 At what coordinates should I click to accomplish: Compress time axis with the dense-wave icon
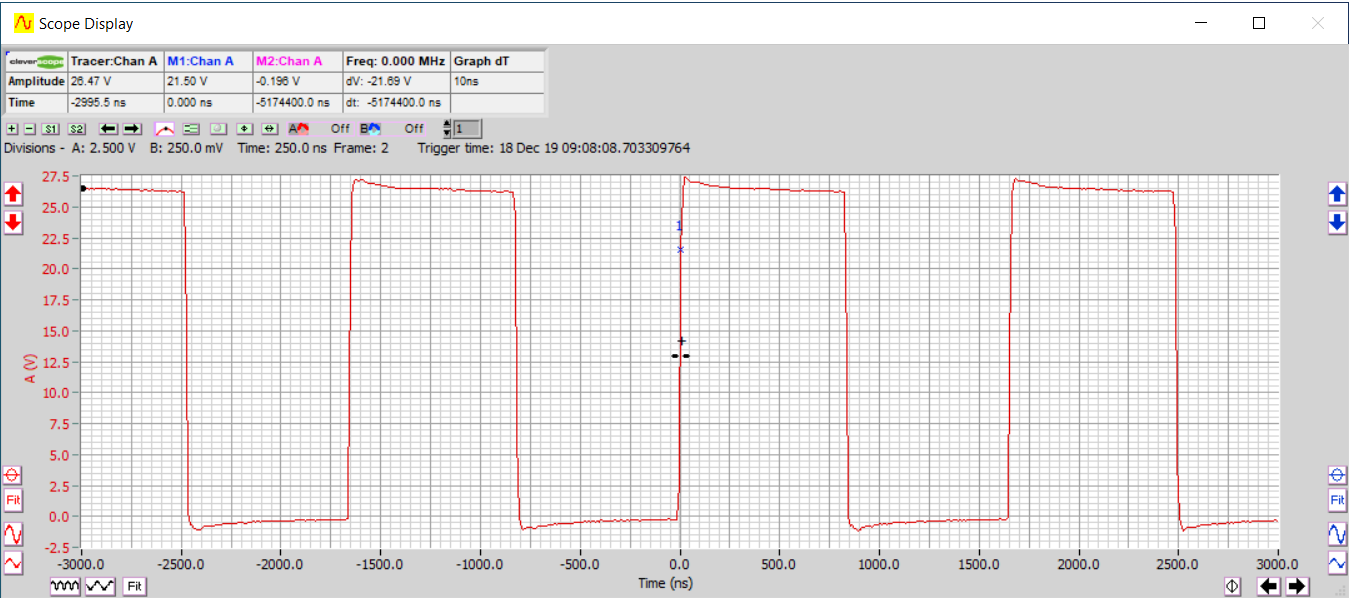click(x=66, y=586)
